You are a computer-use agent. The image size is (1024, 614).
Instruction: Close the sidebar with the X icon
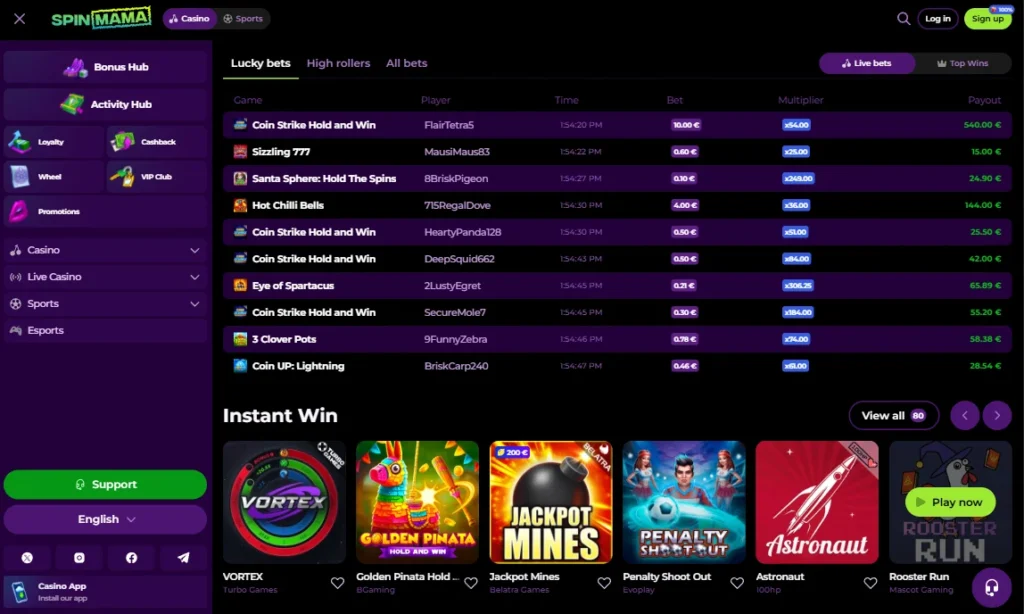[x=20, y=19]
